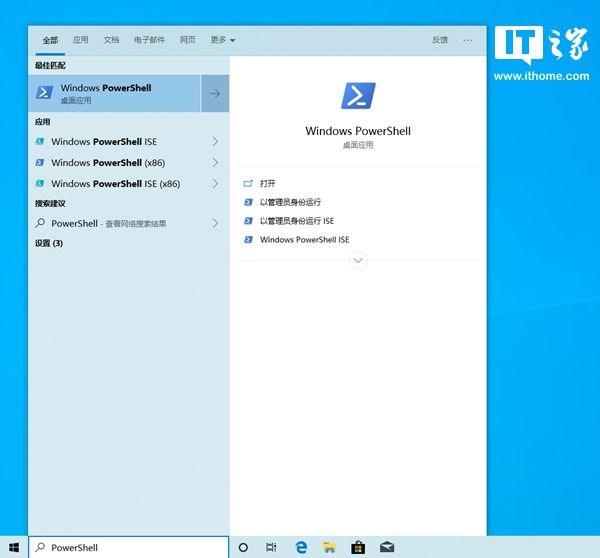This screenshot has height=558, width=600.
Task: Select the 全部 tab
Action: 50,40
